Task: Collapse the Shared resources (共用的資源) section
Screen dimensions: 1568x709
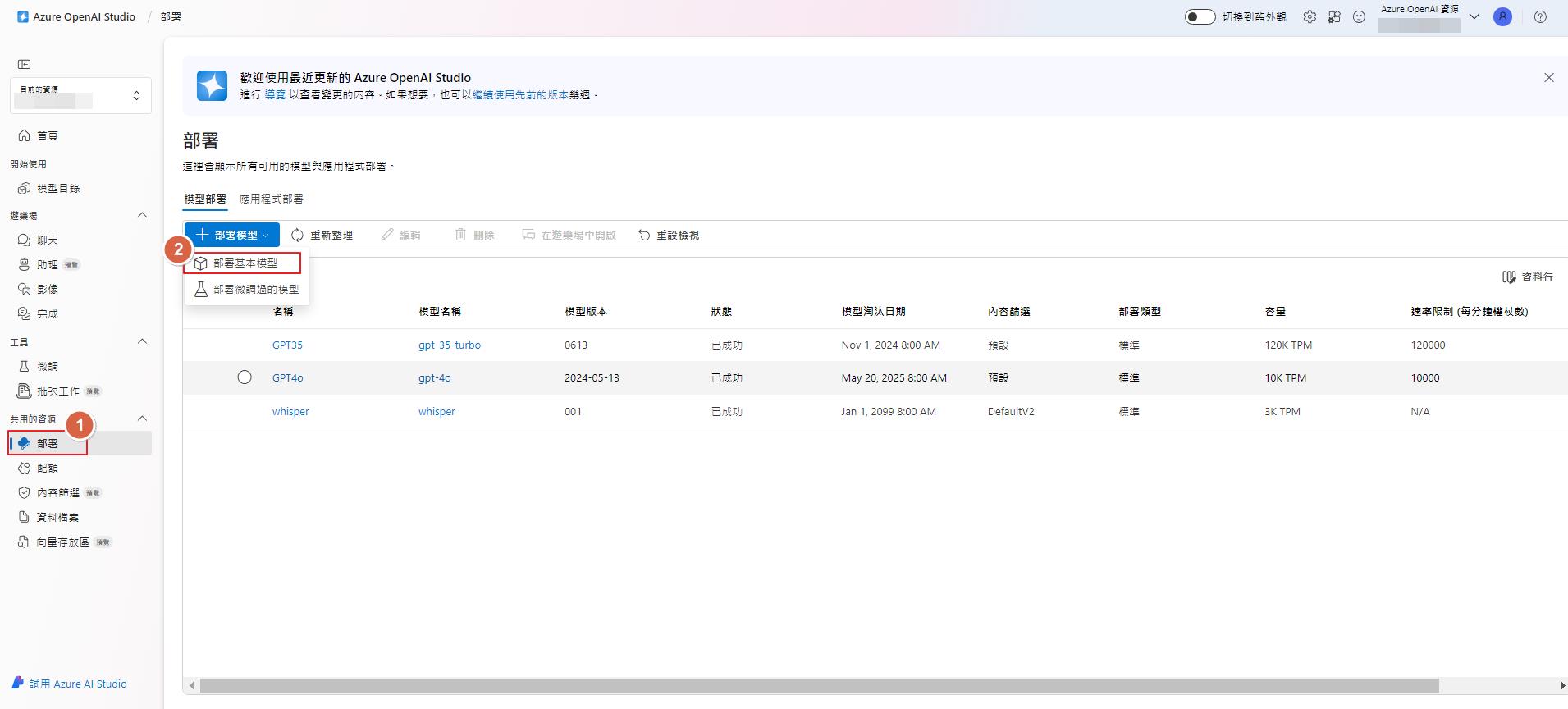Action: click(142, 419)
